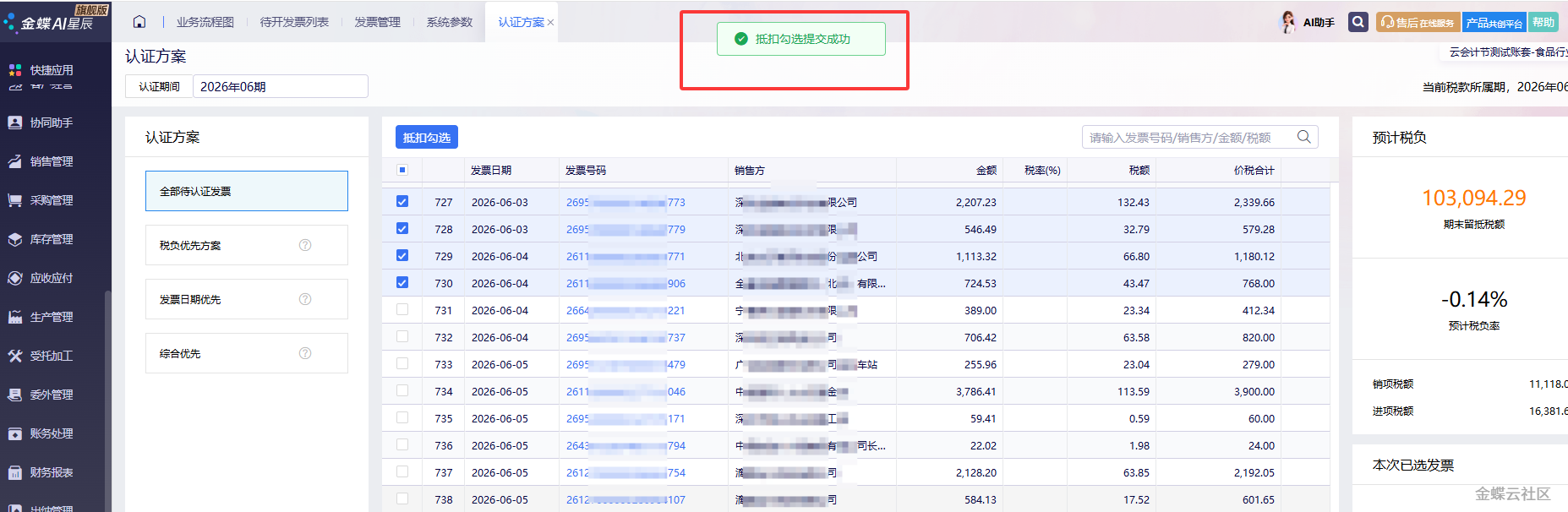Open invoice number link in row 729
This screenshot has width=1568, height=512.
[626, 256]
